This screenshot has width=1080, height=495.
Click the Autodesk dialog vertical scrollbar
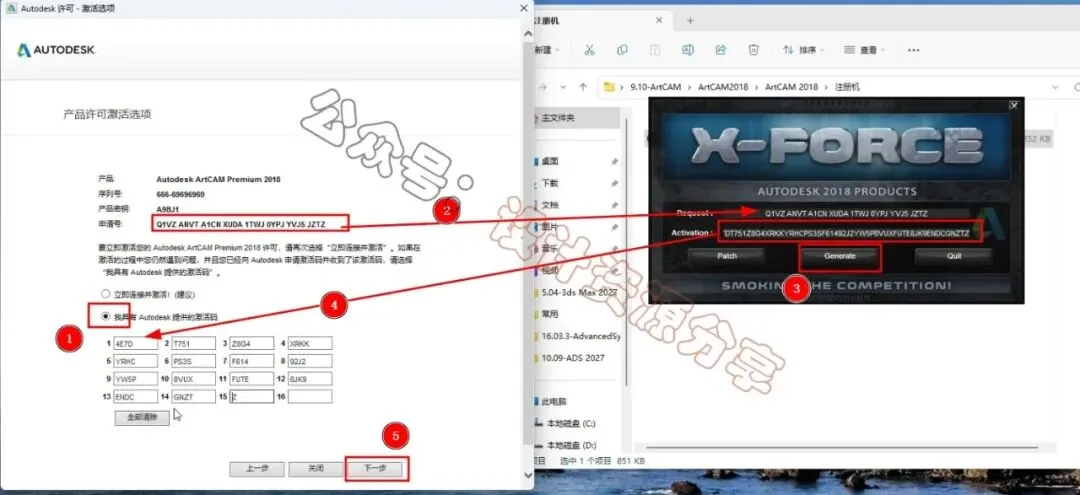click(528, 241)
